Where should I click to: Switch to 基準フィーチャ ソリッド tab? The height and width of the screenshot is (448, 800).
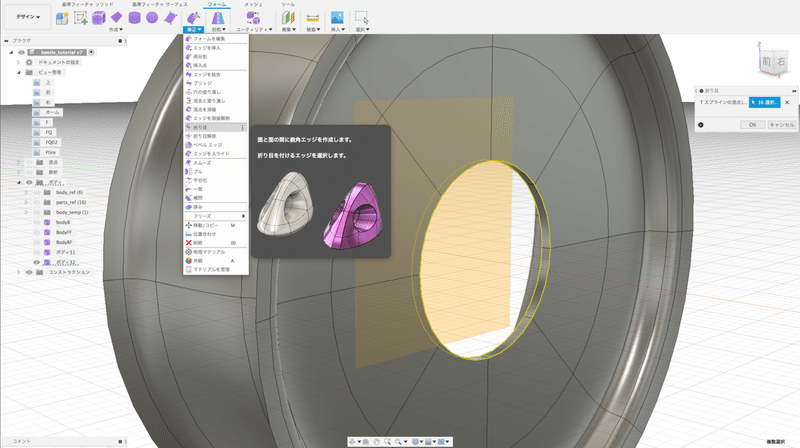pyautogui.click(x=88, y=4)
